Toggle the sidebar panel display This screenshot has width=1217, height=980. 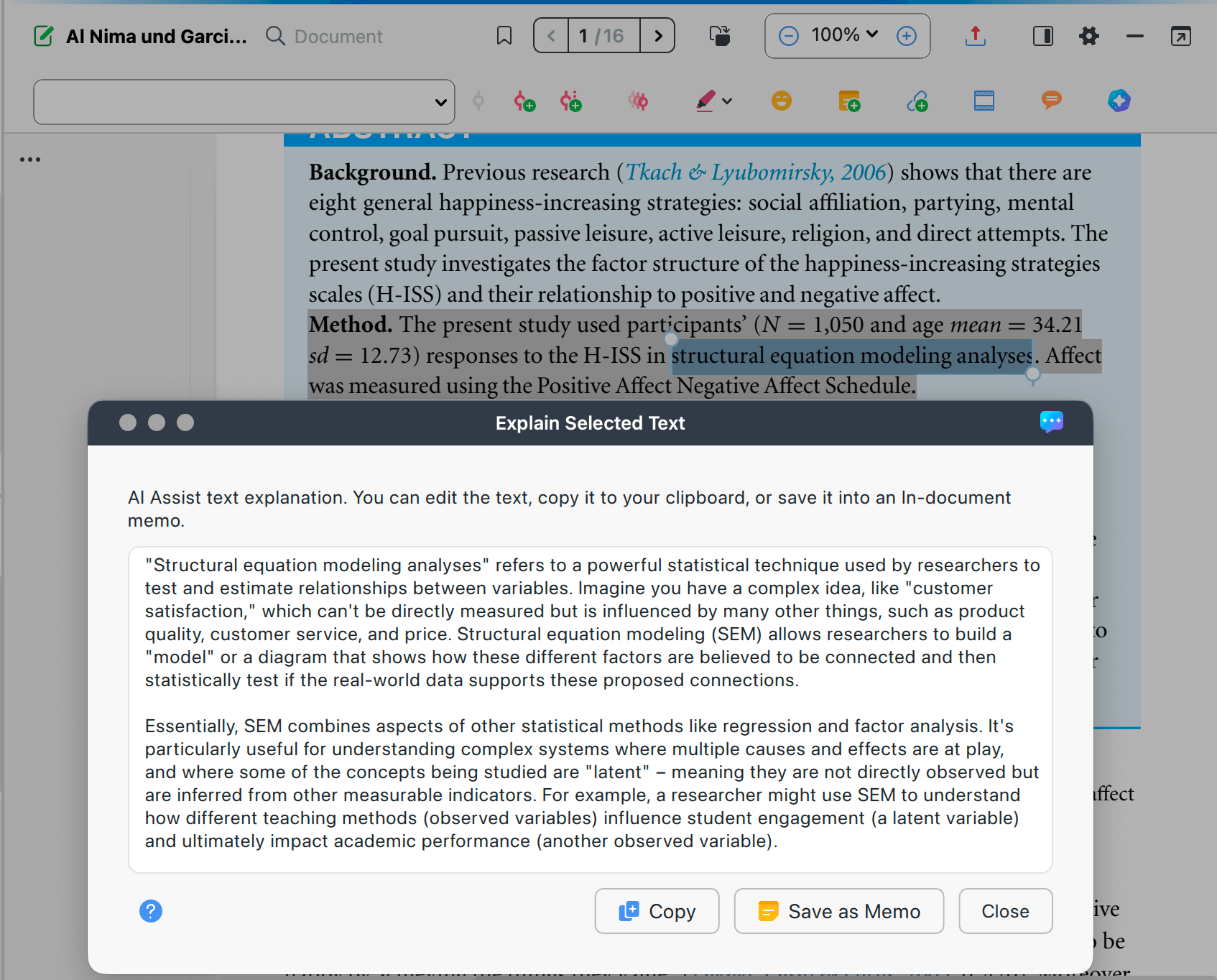click(x=1042, y=36)
